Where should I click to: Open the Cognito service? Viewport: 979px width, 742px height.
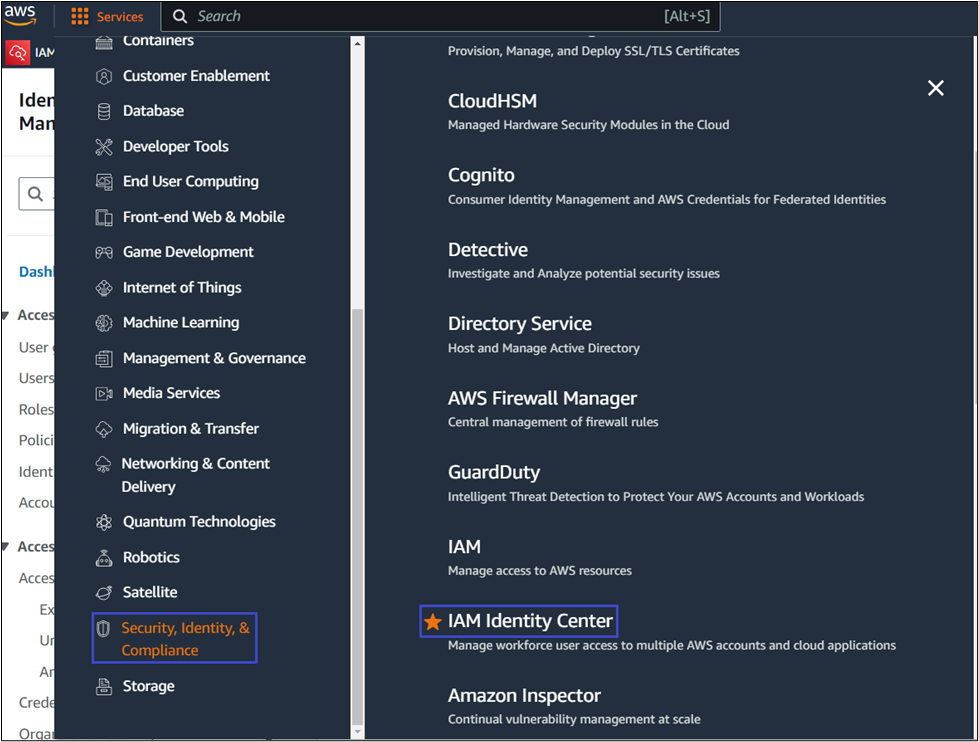tap(481, 174)
